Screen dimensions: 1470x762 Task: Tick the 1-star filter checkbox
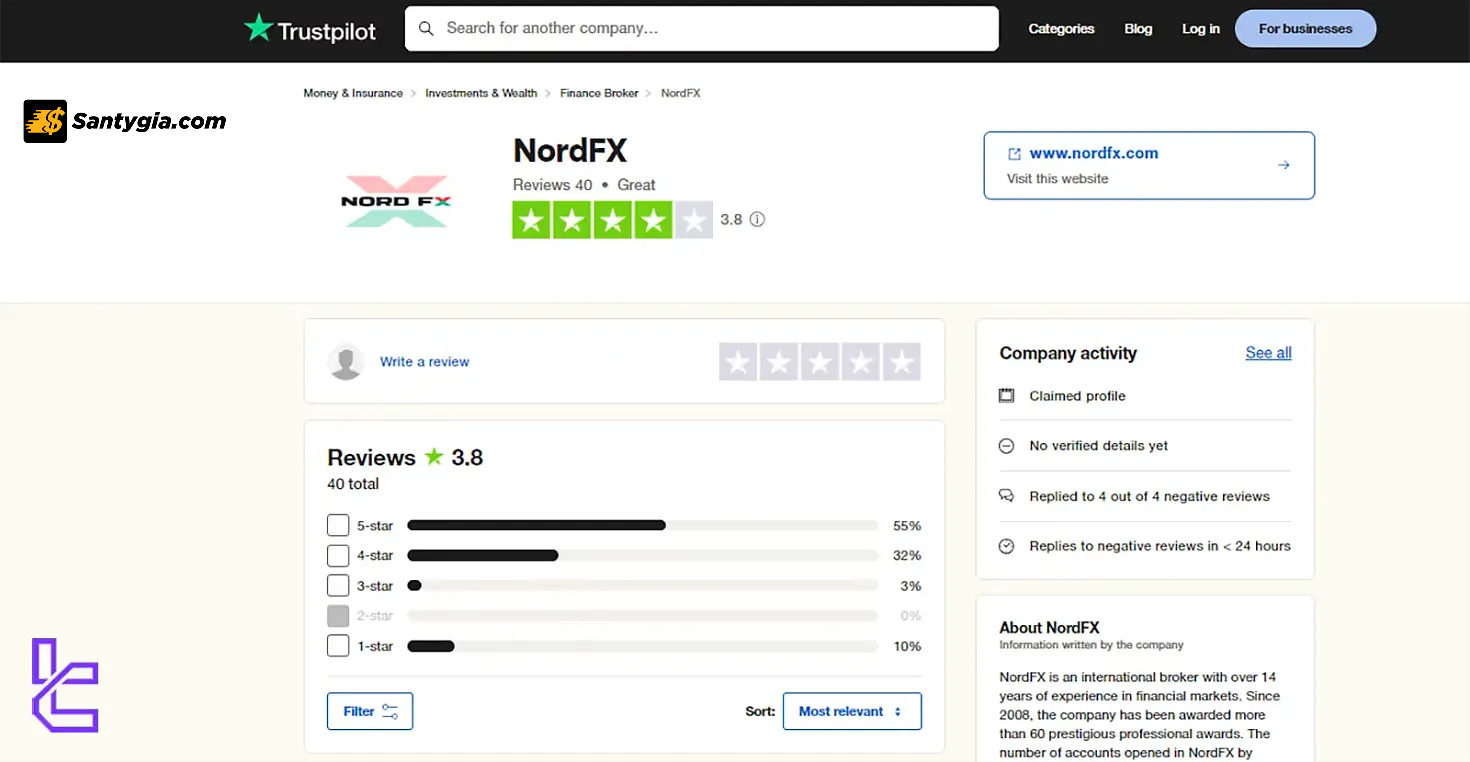pyautogui.click(x=338, y=646)
